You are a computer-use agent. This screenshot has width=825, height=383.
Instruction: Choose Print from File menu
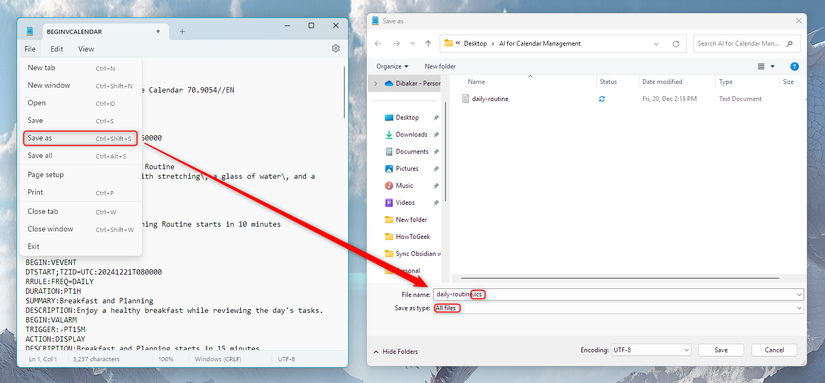click(x=81, y=193)
